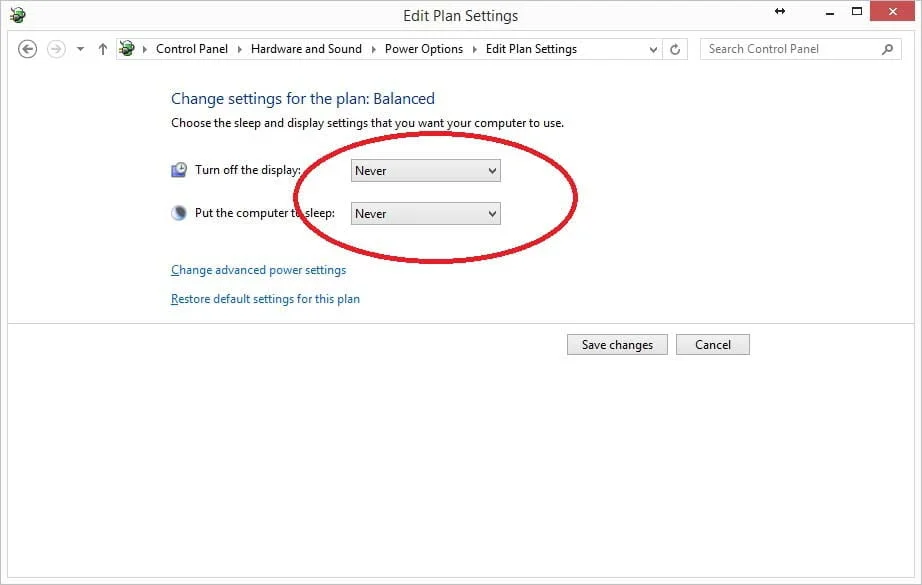Open the recent pages dropdown chevron

(79, 48)
